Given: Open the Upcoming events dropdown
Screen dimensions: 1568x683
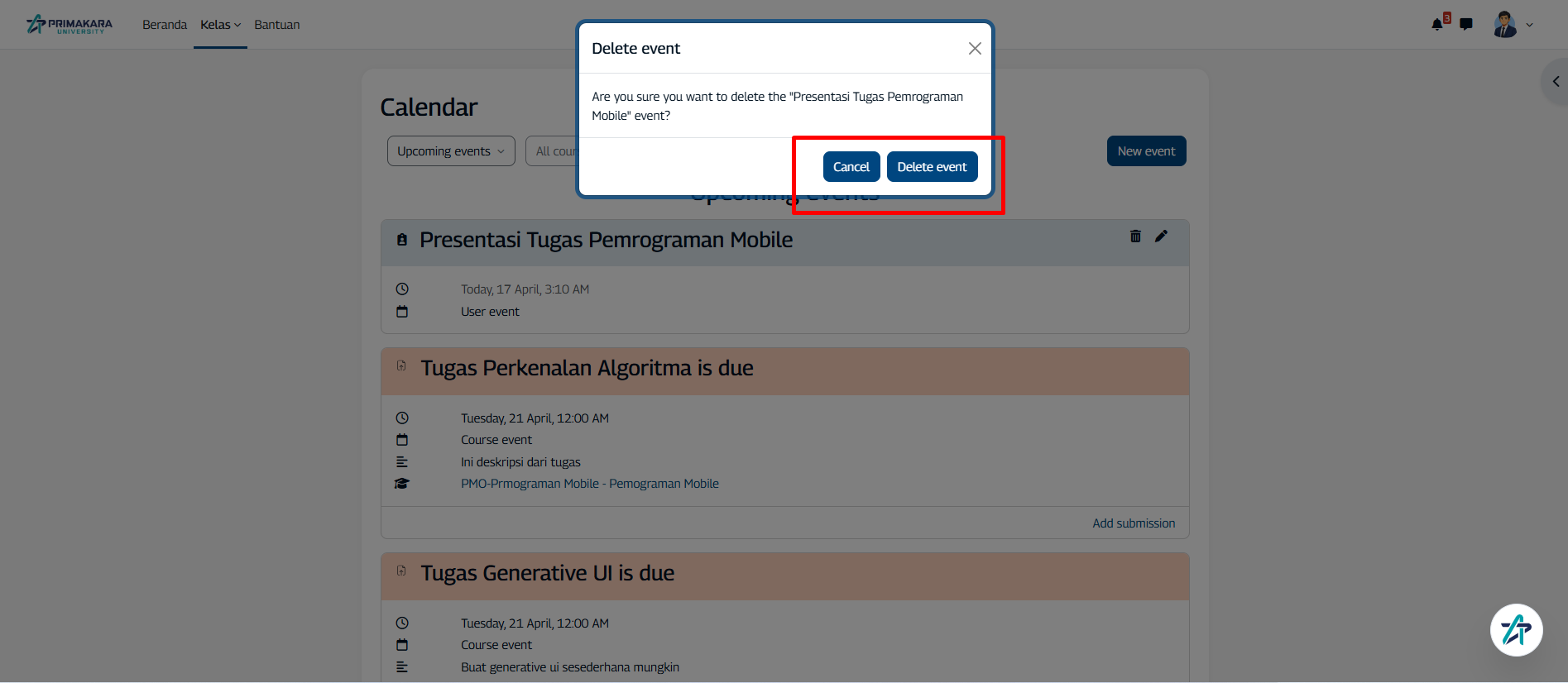Looking at the screenshot, I should [x=451, y=151].
